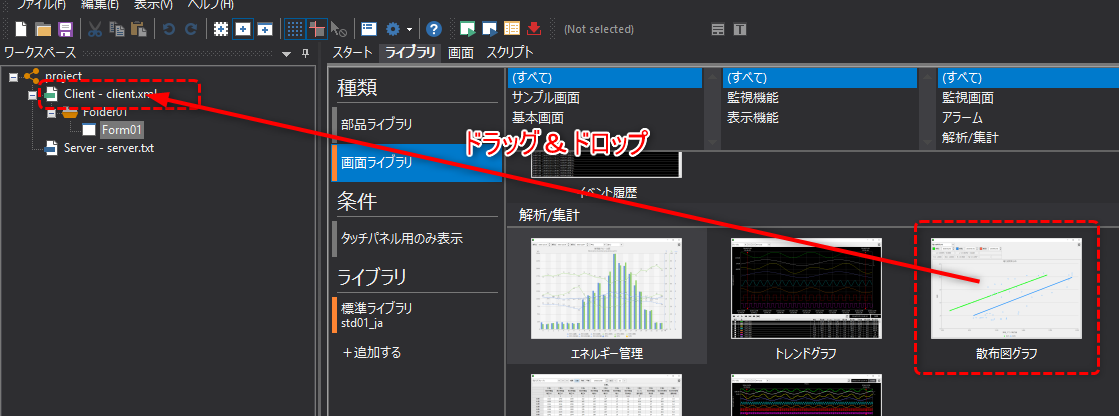Switch to the 画面 tab
The height and width of the screenshot is (416, 1119).
pos(461,52)
